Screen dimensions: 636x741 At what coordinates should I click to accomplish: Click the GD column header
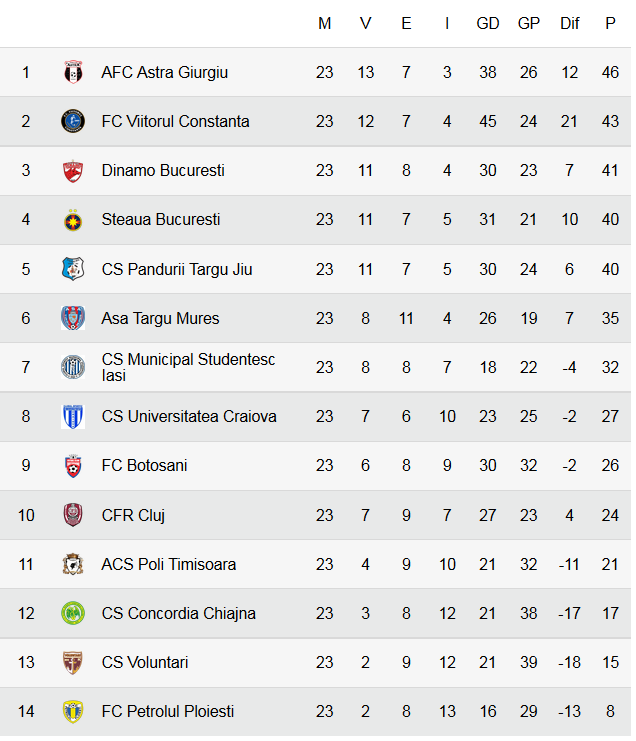click(488, 23)
